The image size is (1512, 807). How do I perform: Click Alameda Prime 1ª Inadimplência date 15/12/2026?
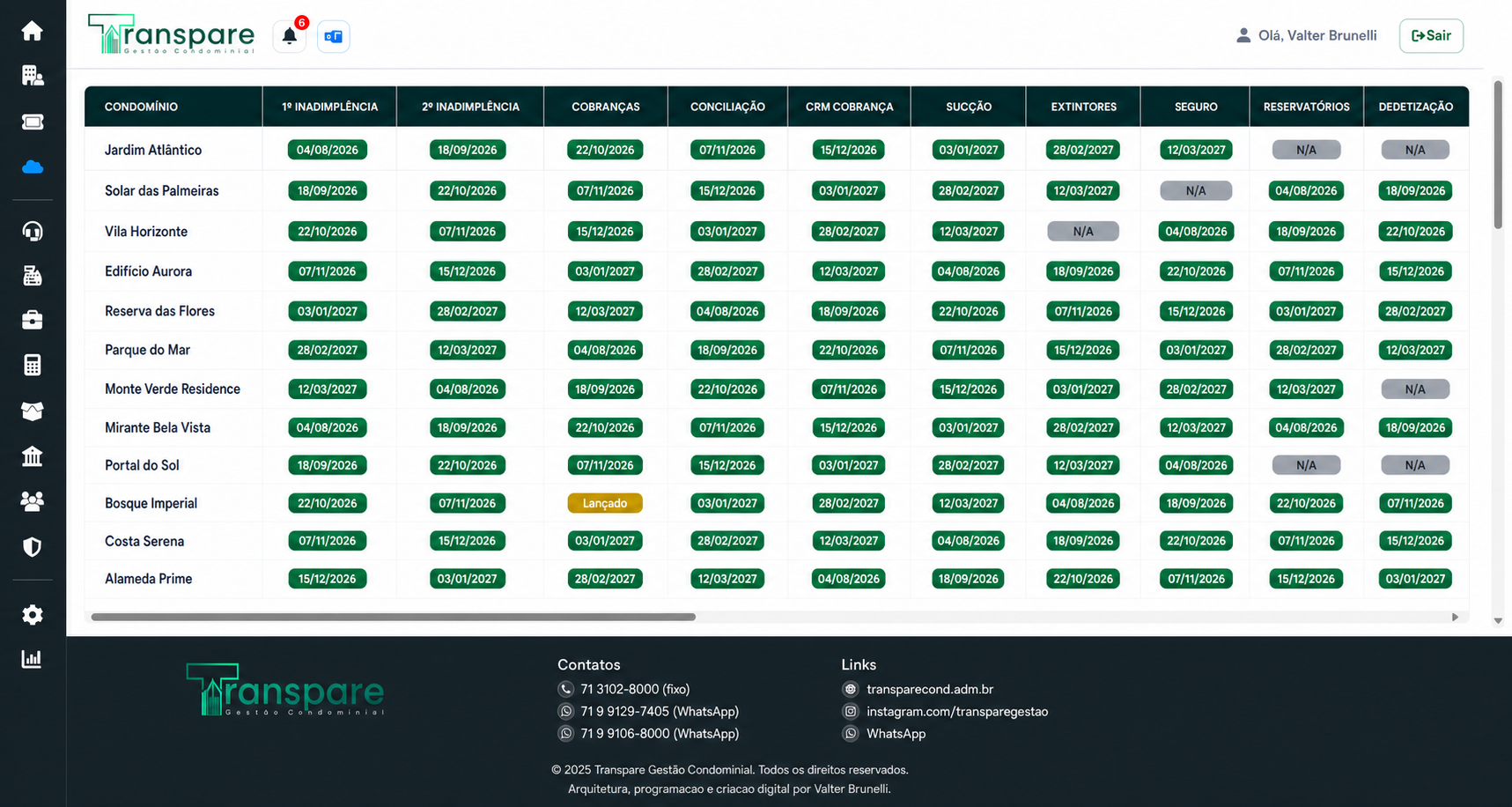tap(328, 579)
